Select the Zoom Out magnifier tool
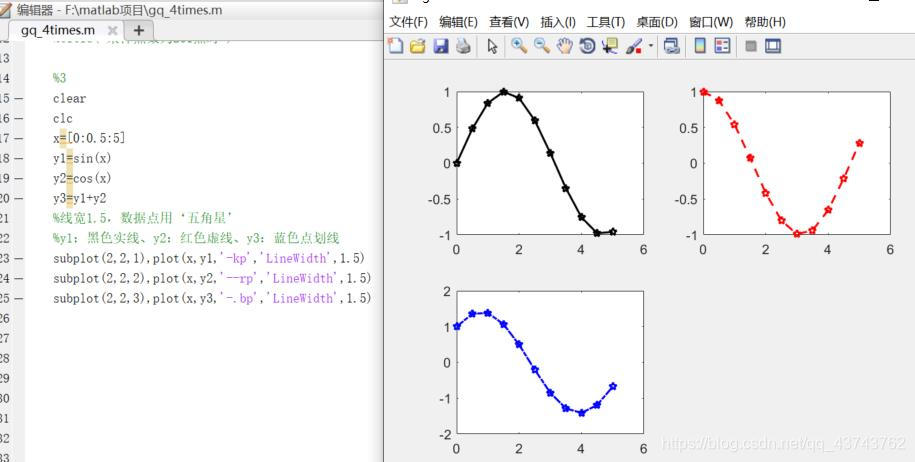The height and width of the screenshot is (462, 915). coord(542,46)
